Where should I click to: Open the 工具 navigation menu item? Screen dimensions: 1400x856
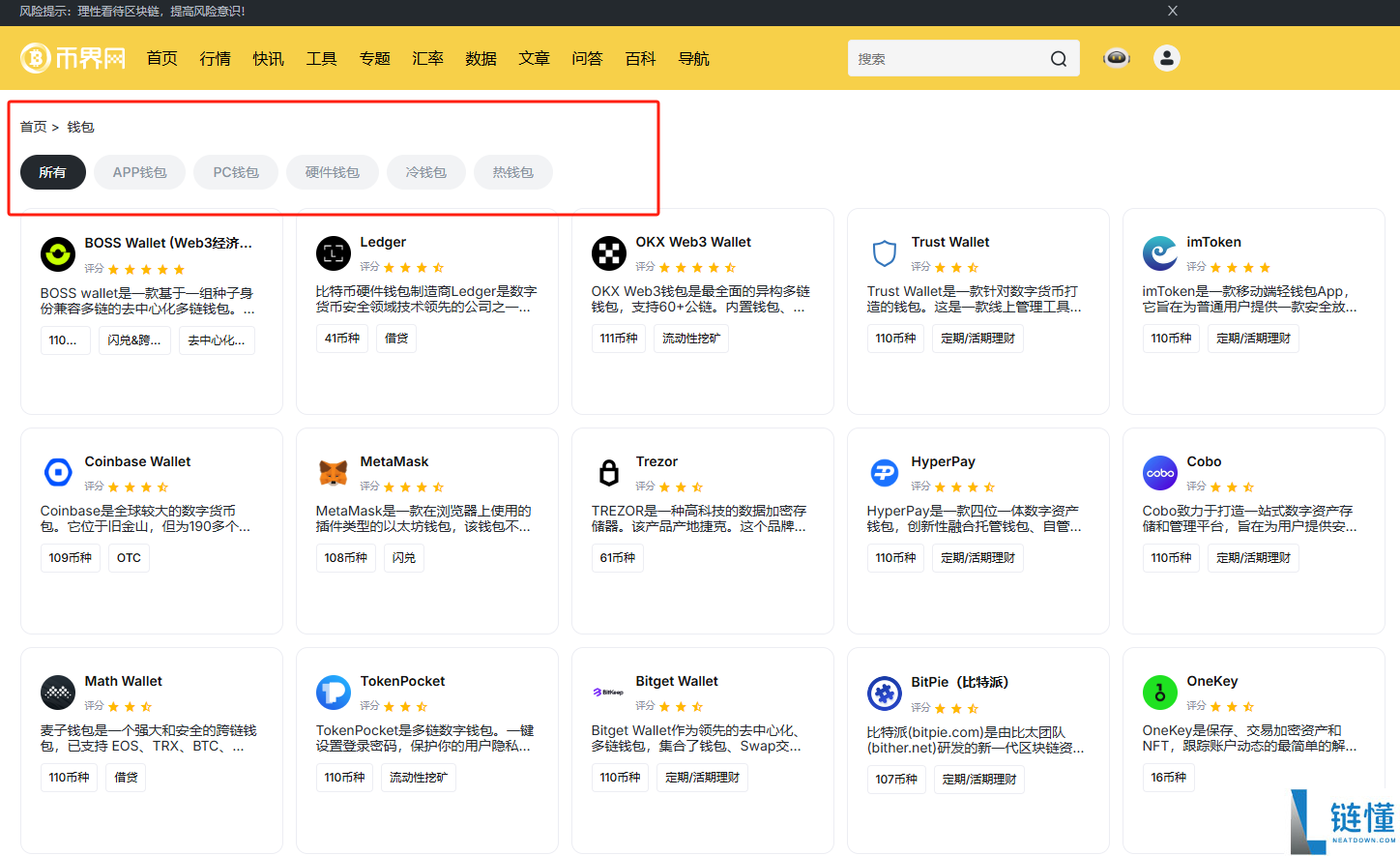pyautogui.click(x=322, y=59)
